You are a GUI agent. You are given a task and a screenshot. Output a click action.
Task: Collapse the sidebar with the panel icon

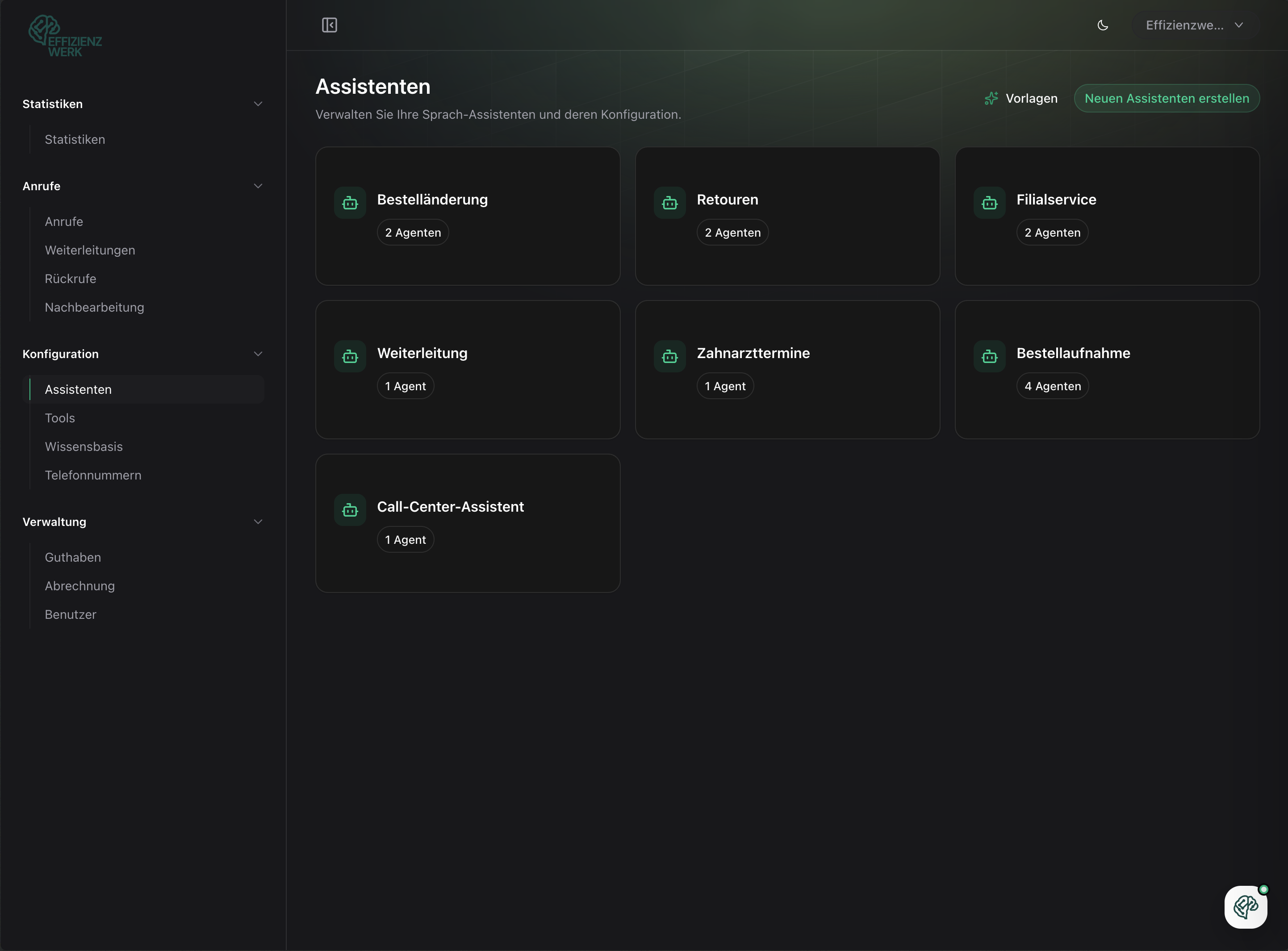(329, 25)
